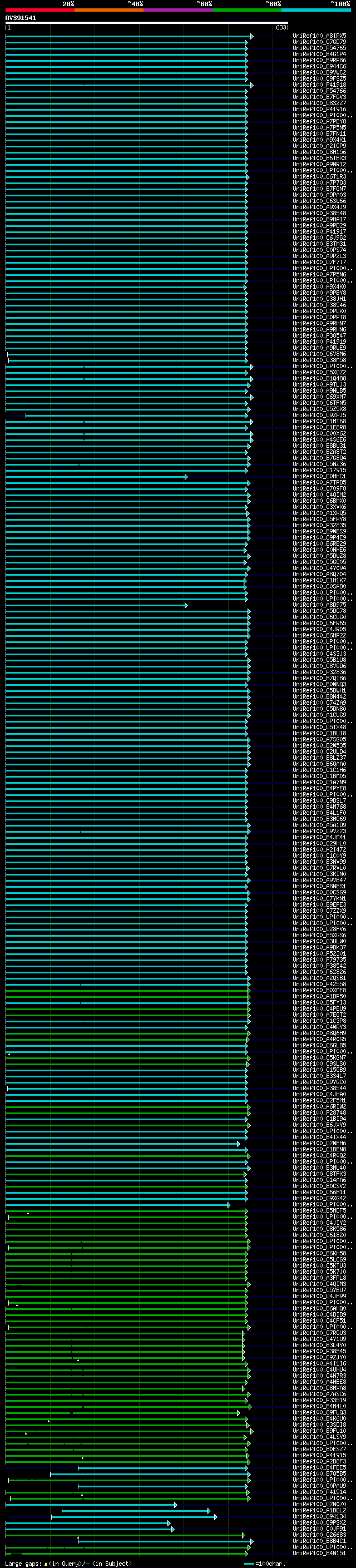Select hit UniRef100_B7FGV3
This screenshot has width=356, height=1568.
(319, 97)
